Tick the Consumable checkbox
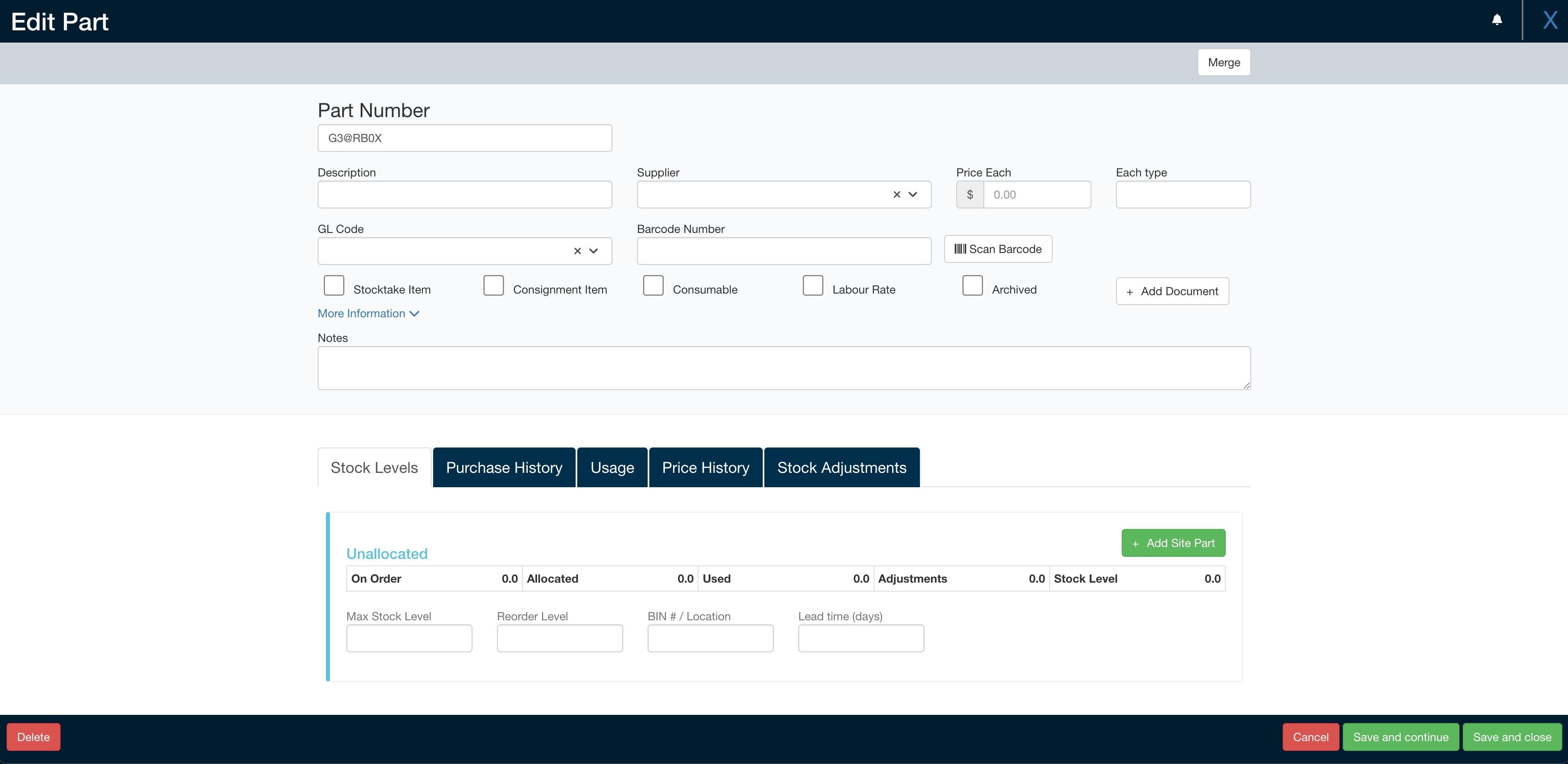The image size is (1568, 764). tap(653, 285)
